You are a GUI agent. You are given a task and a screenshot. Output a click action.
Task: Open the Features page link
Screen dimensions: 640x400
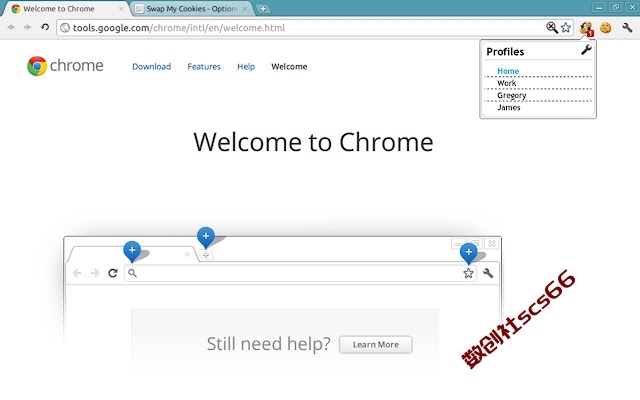click(204, 67)
